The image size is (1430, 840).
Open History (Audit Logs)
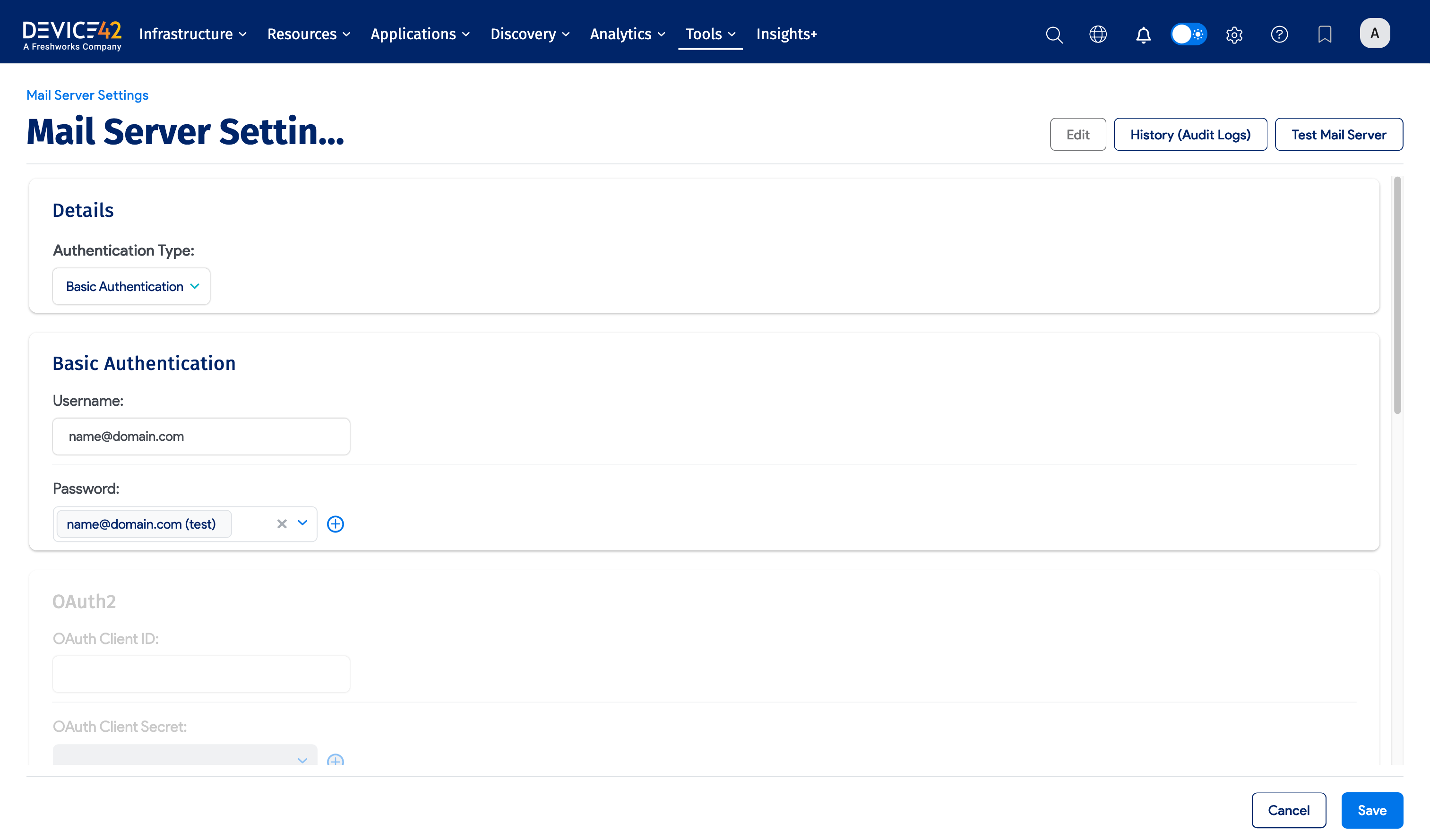(x=1190, y=135)
